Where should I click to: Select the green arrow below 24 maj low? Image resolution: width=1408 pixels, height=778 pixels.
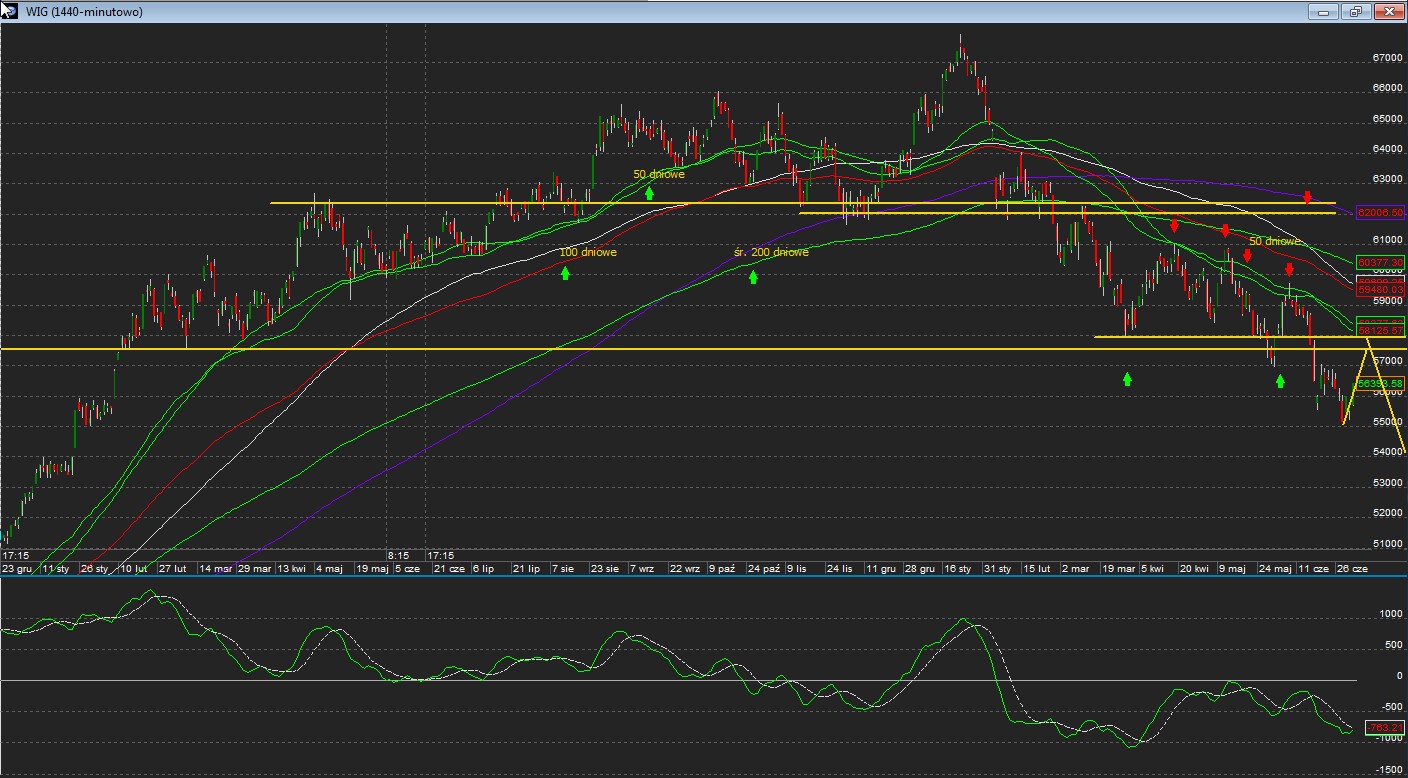point(1280,381)
